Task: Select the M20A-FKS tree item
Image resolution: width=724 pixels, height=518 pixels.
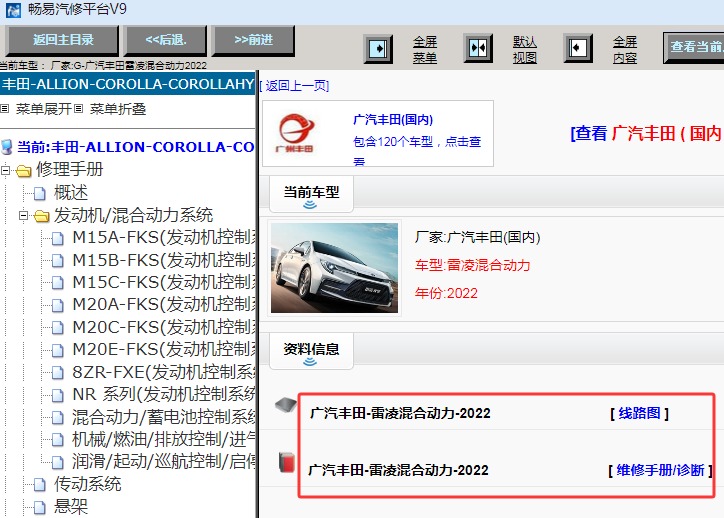Action: point(164,305)
